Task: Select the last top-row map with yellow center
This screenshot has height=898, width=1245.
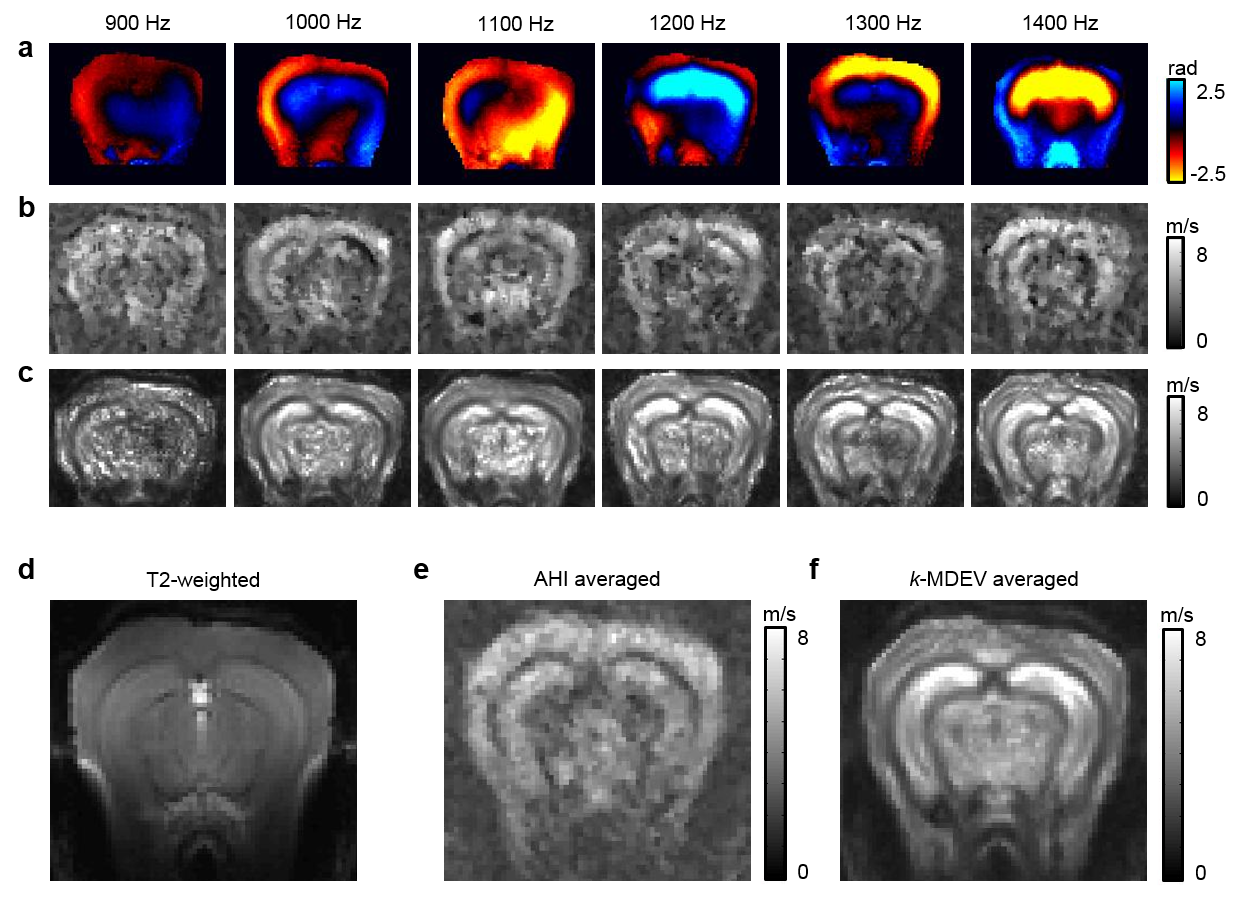Action: (x=1058, y=112)
